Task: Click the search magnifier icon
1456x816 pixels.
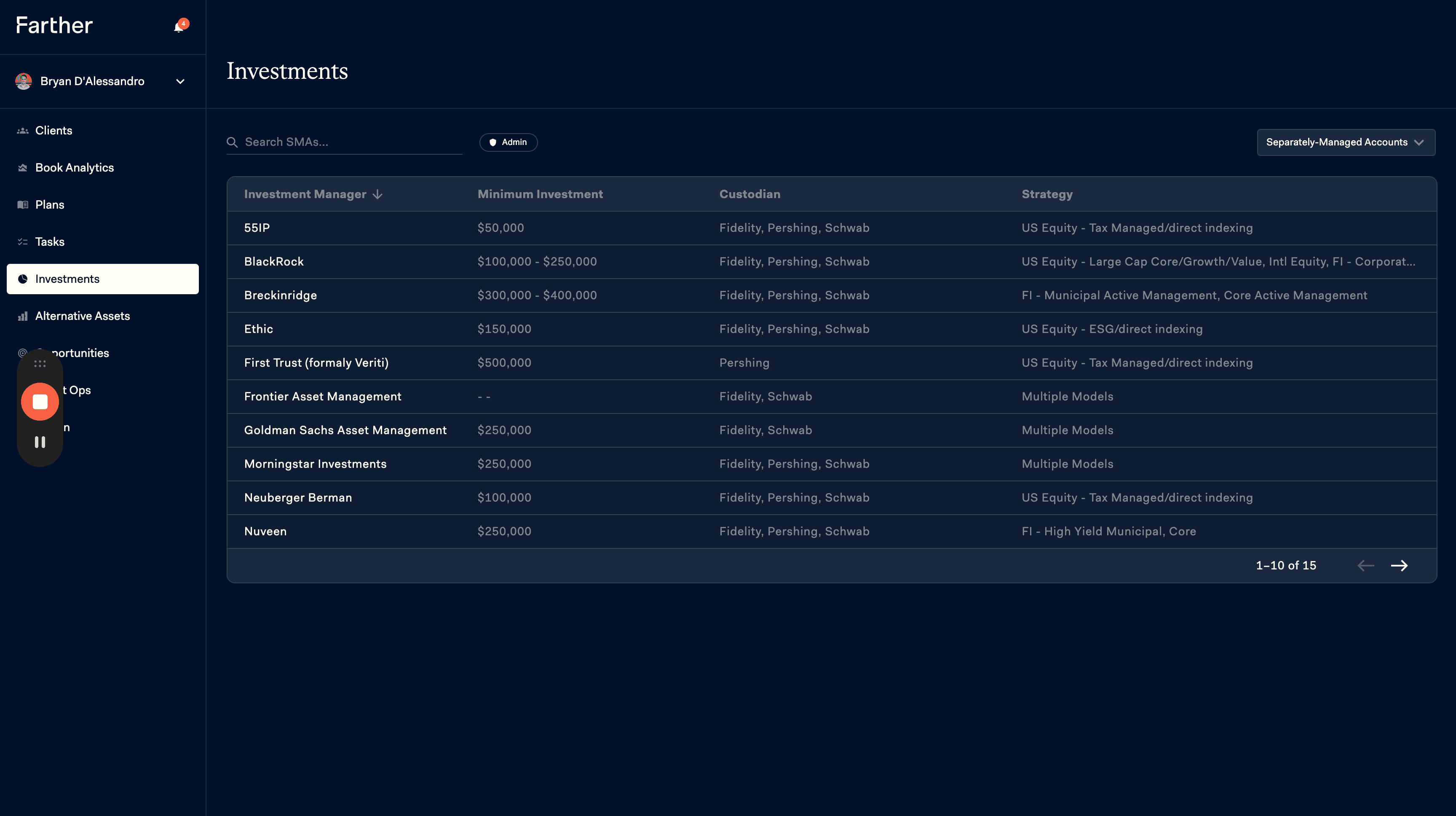Action: coord(232,142)
